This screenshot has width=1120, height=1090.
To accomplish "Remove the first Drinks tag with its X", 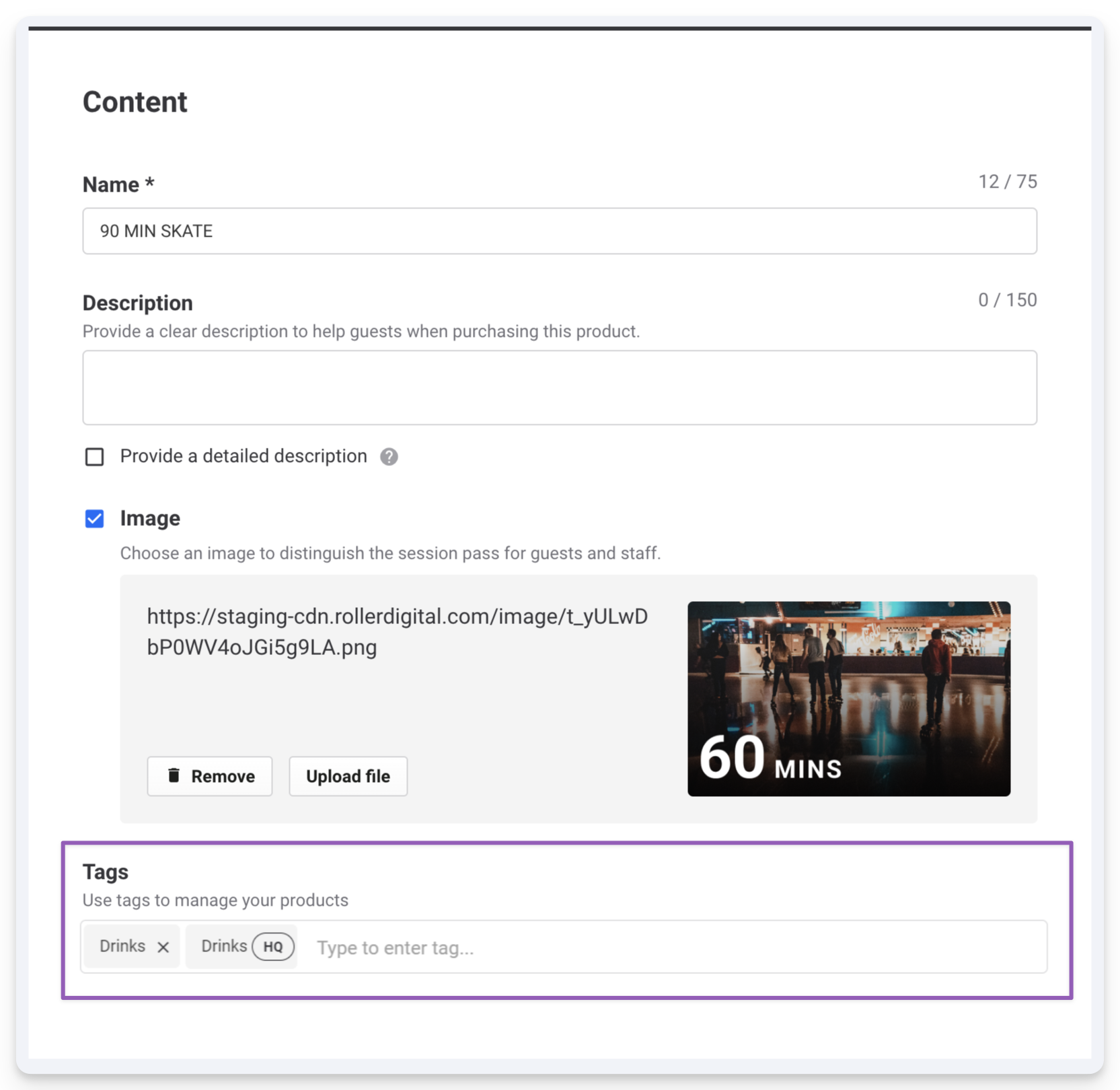I will coord(163,947).
